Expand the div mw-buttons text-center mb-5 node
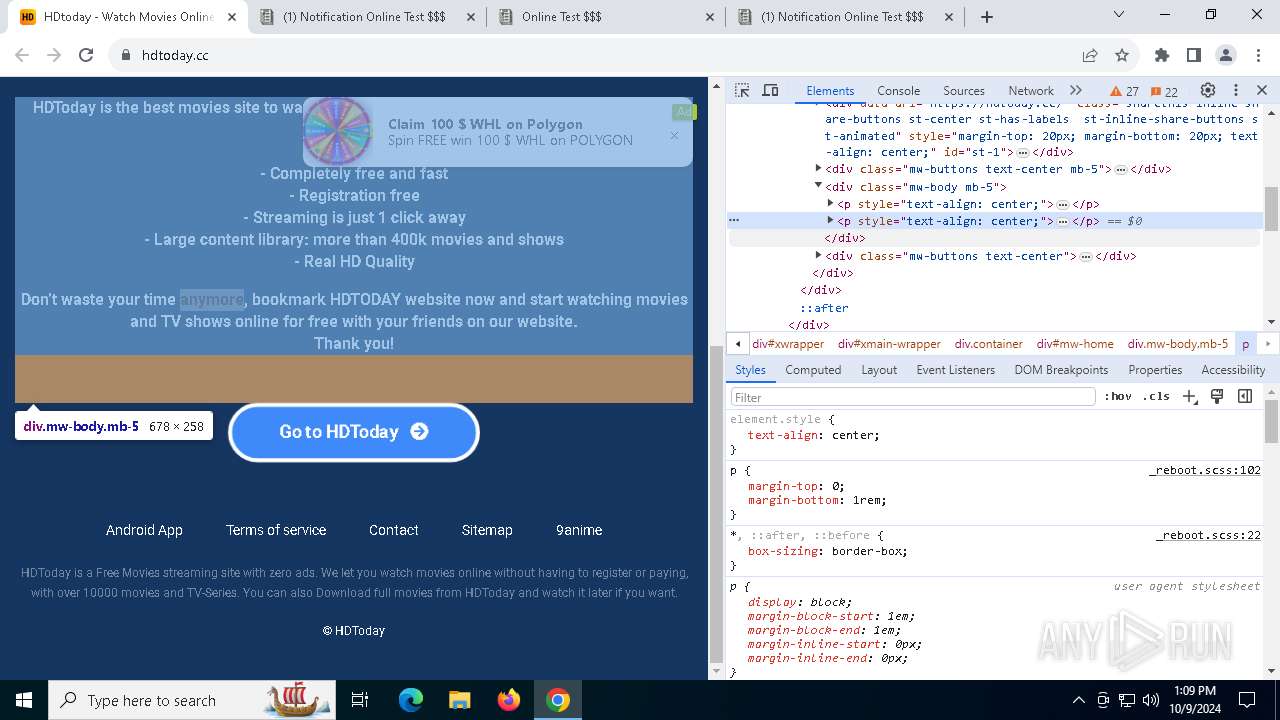This screenshot has width=1280, height=720. click(818, 169)
